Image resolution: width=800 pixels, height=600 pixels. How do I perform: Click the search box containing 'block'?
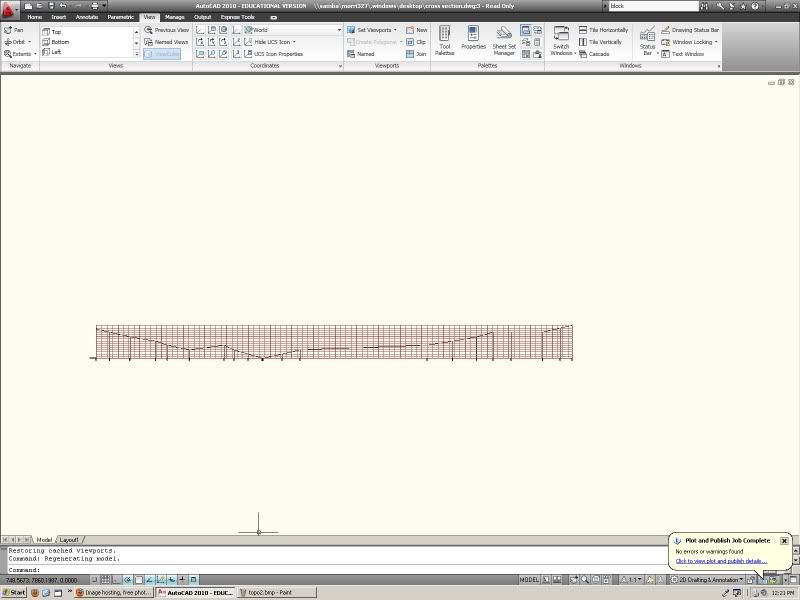[654, 6]
